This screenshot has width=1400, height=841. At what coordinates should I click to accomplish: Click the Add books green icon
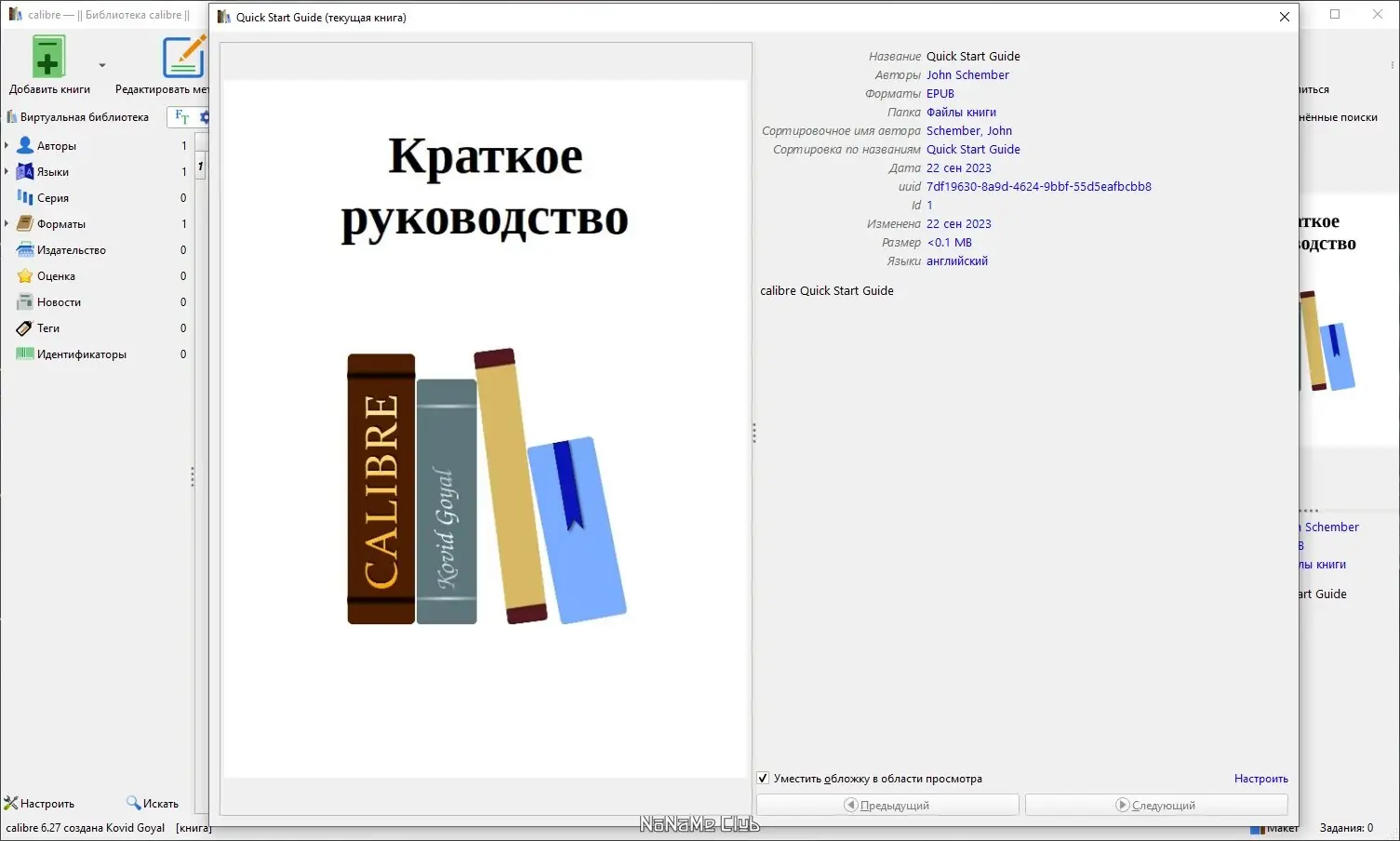47,58
